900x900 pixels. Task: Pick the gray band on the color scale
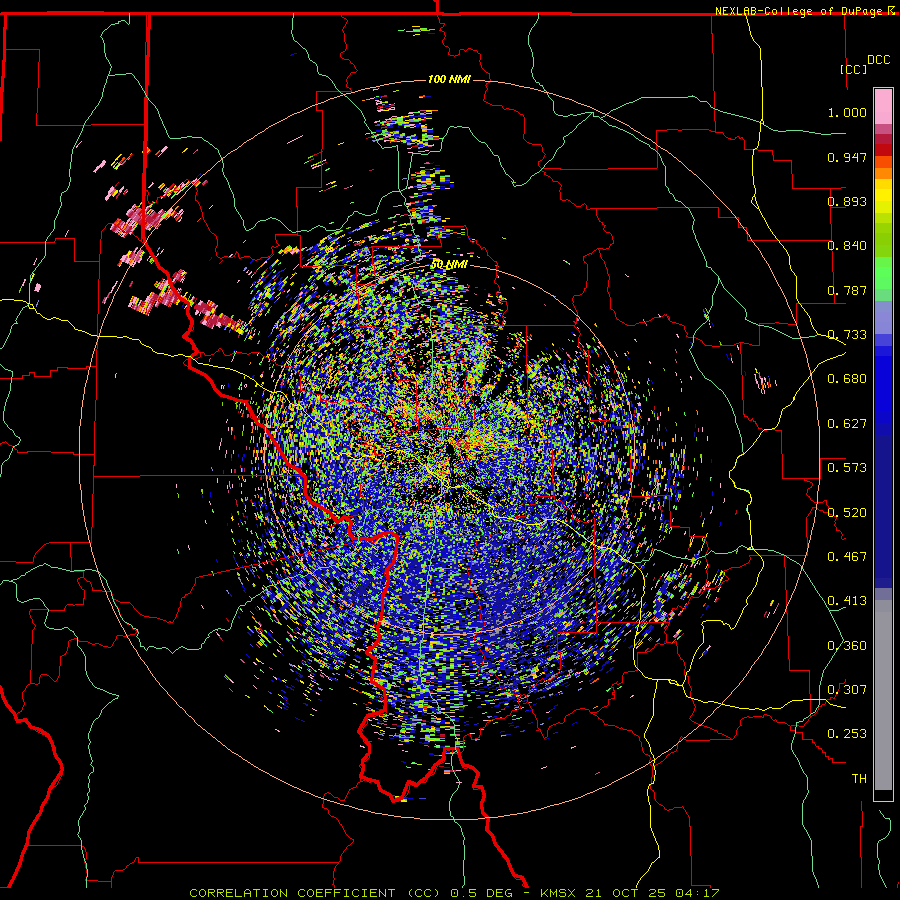pyautogui.click(x=883, y=695)
